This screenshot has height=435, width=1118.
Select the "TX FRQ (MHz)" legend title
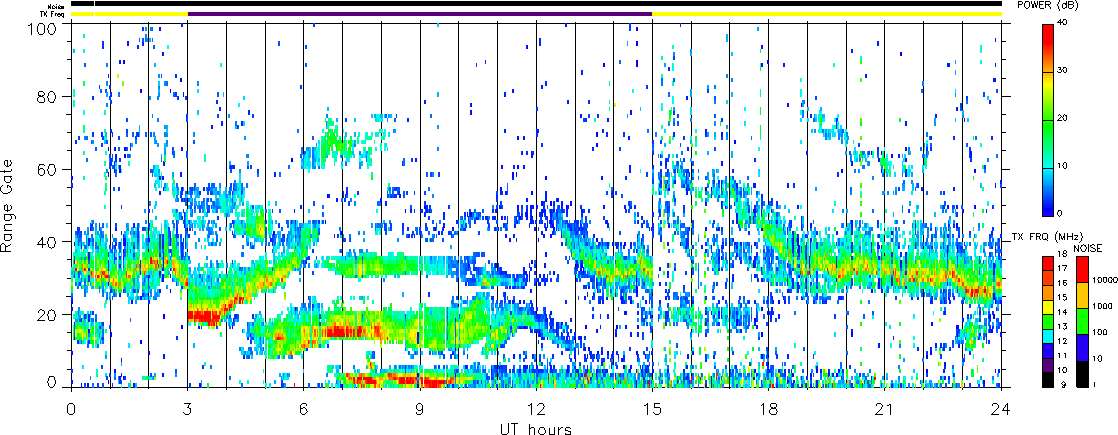click(1045, 236)
